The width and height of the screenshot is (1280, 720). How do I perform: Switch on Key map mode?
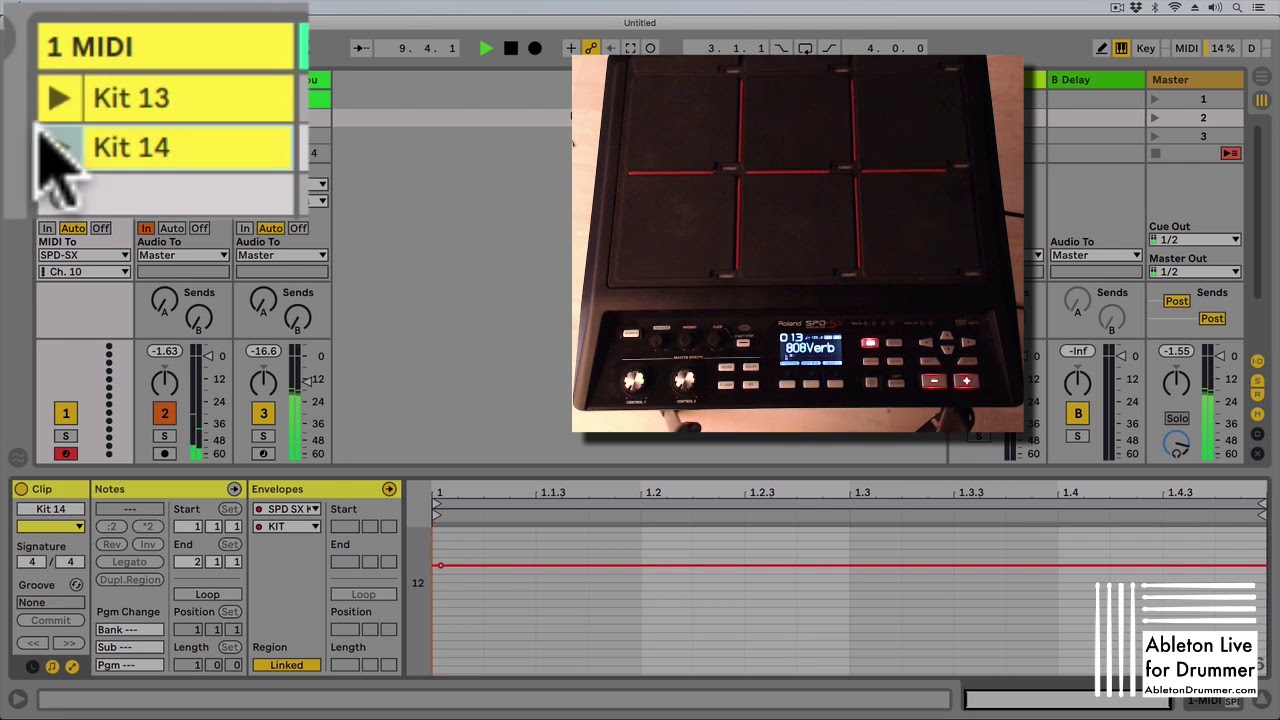click(1146, 48)
